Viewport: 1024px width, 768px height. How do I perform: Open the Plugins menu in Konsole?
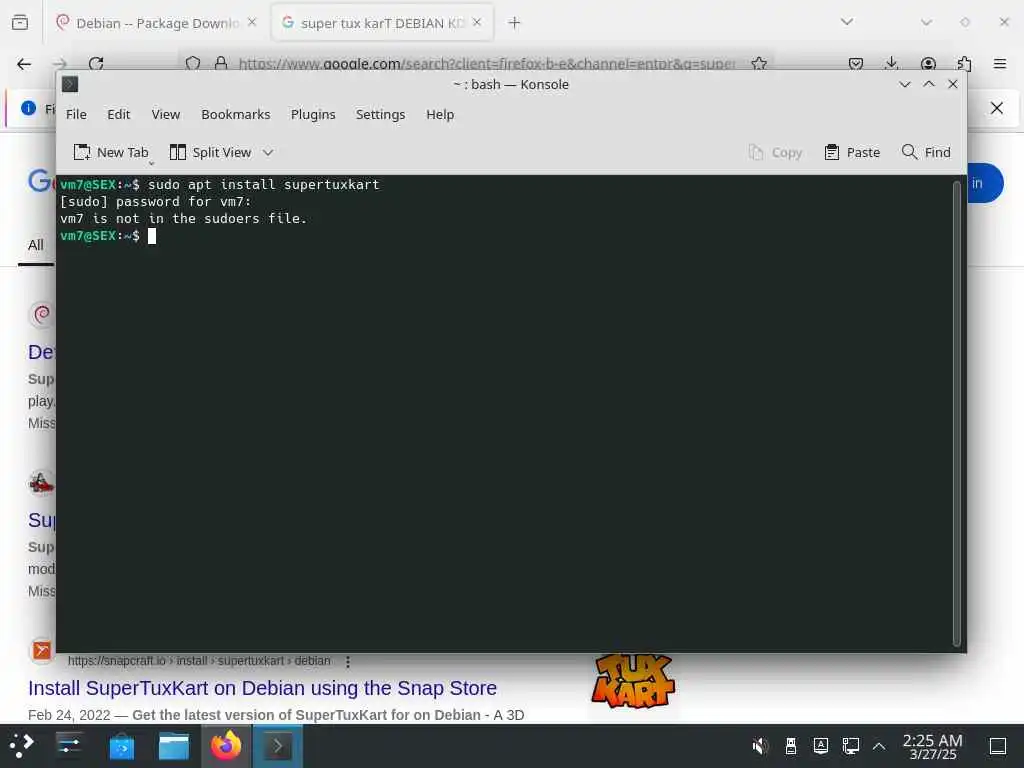click(313, 114)
